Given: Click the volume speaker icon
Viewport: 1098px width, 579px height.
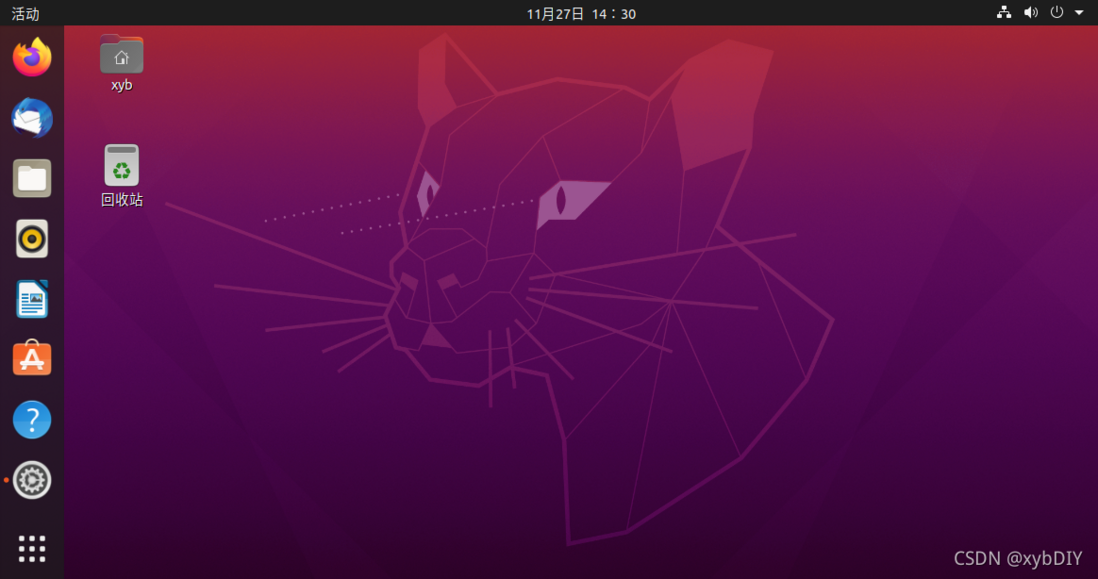Looking at the screenshot, I should tap(1031, 13).
